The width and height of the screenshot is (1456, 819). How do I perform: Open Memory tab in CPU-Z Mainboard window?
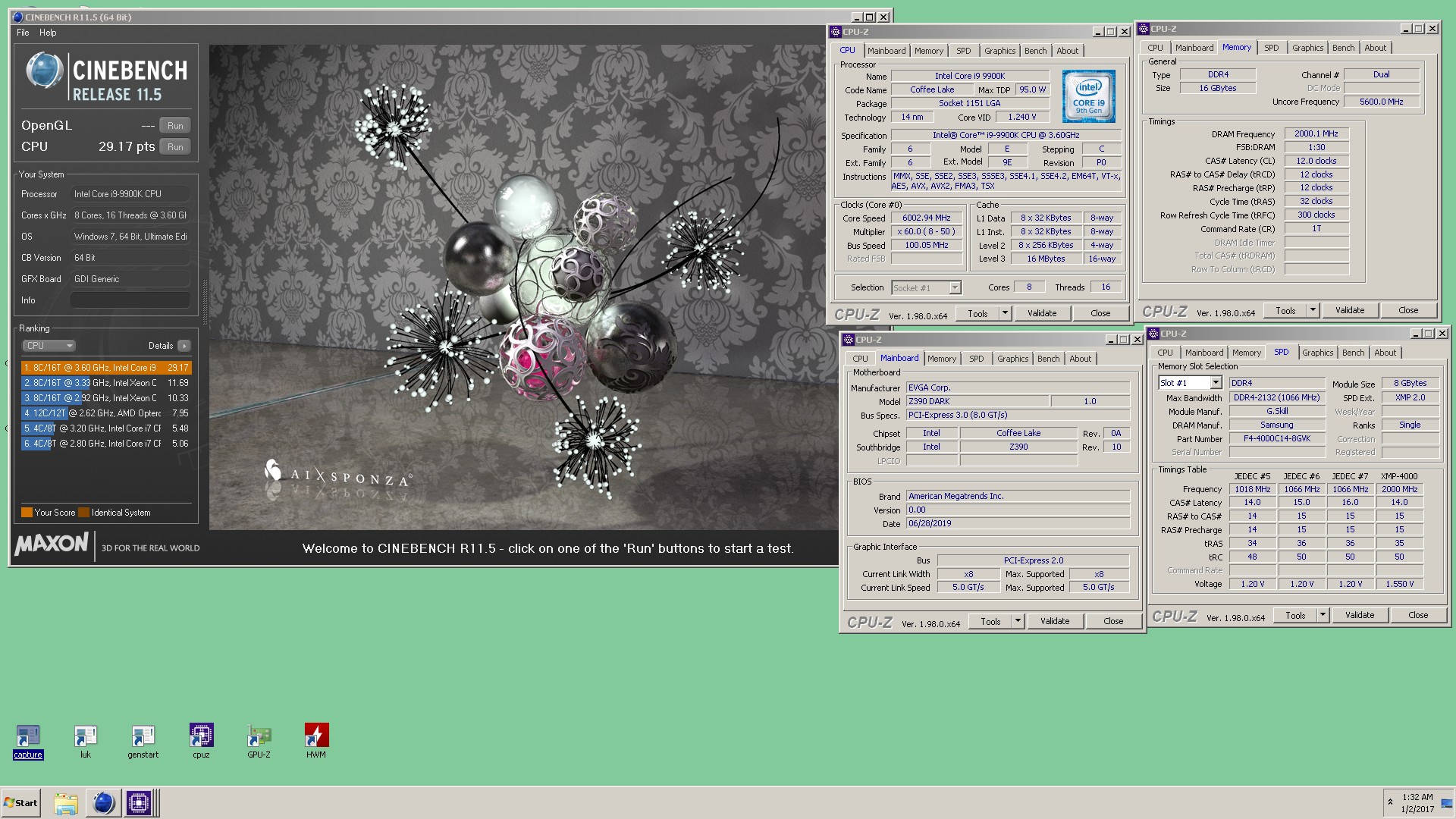942,359
